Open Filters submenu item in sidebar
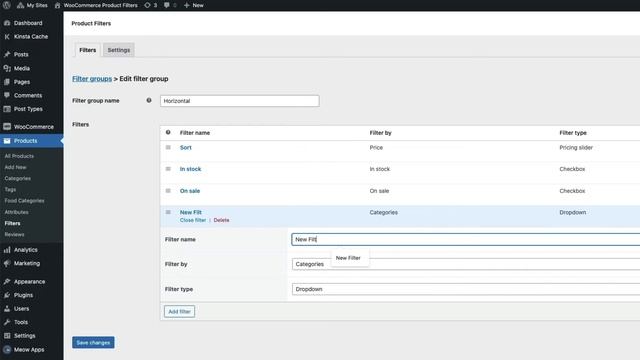This screenshot has width=640, height=360. pyautogui.click(x=12, y=223)
